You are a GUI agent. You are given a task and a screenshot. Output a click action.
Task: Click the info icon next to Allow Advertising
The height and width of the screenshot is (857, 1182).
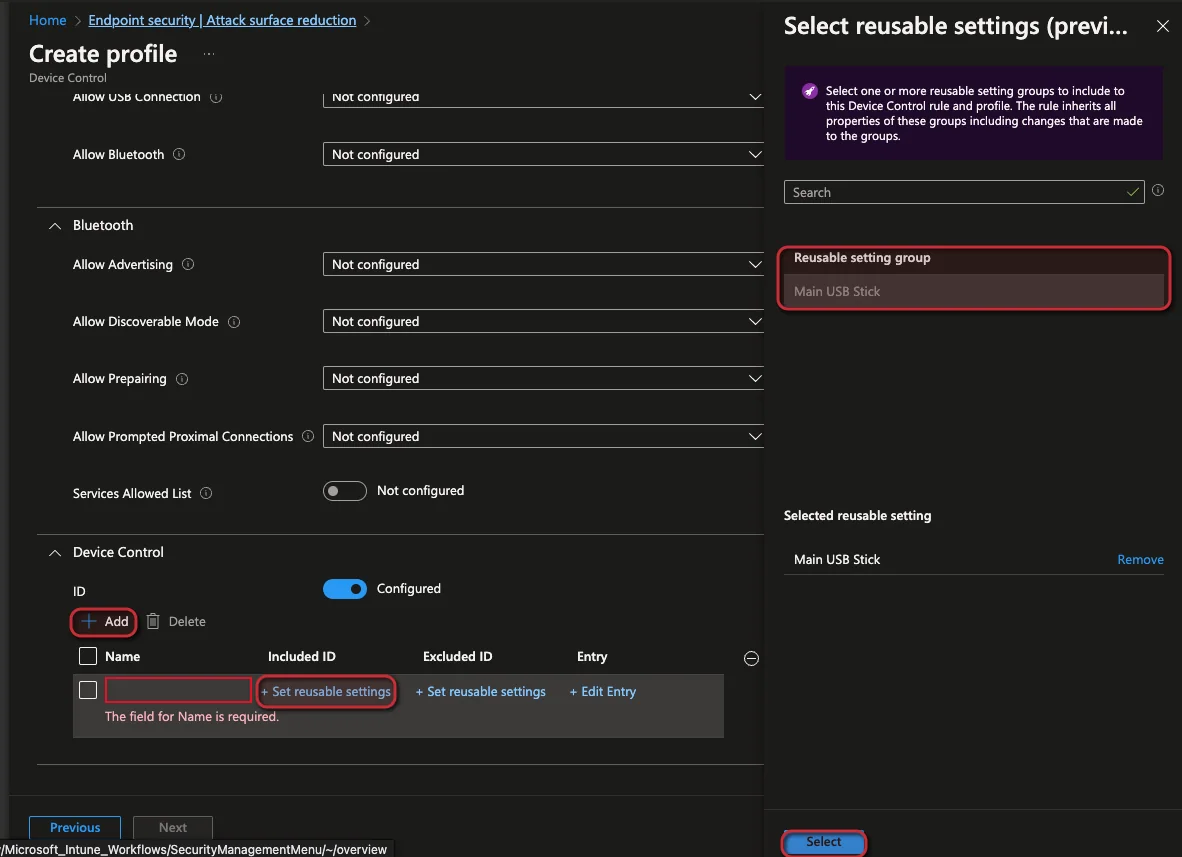[x=188, y=265]
